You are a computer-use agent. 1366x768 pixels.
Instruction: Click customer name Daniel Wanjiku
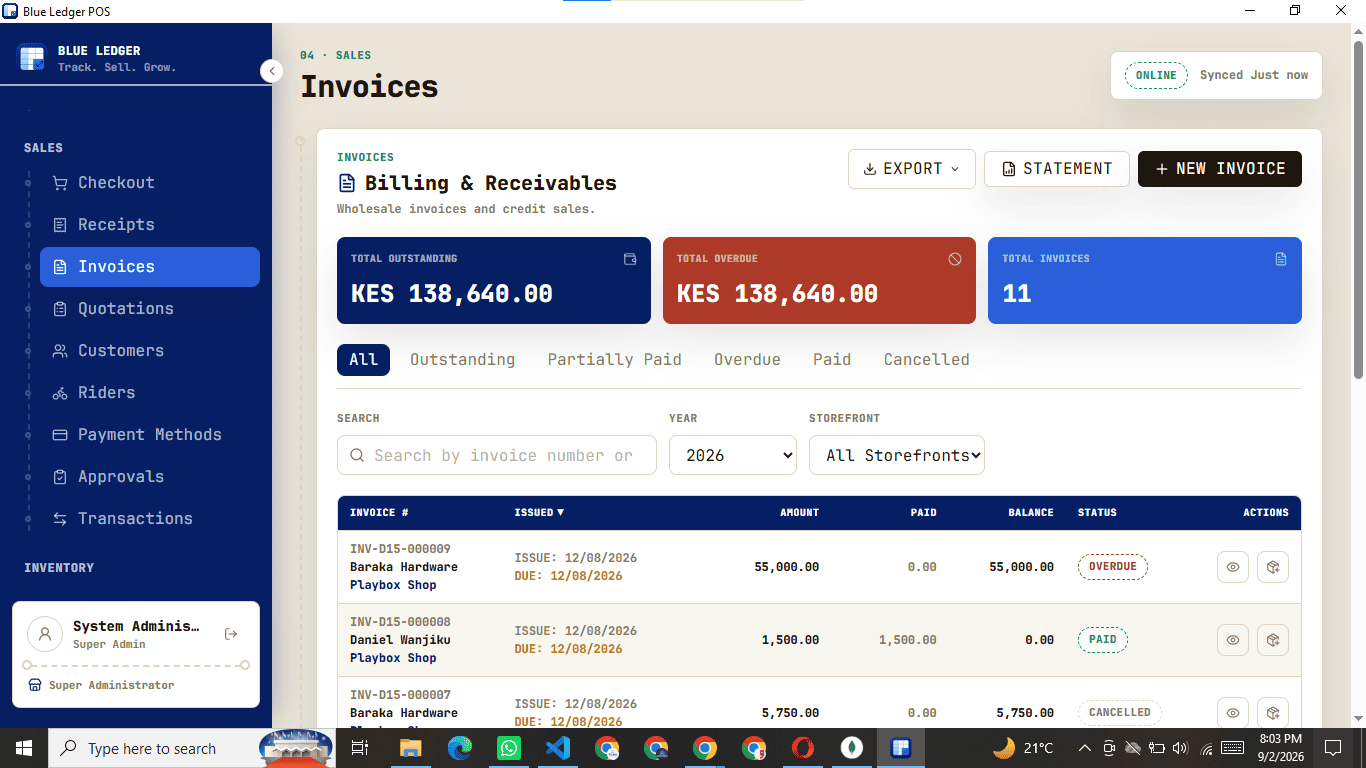pyautogui.click(x=400, y=640)
